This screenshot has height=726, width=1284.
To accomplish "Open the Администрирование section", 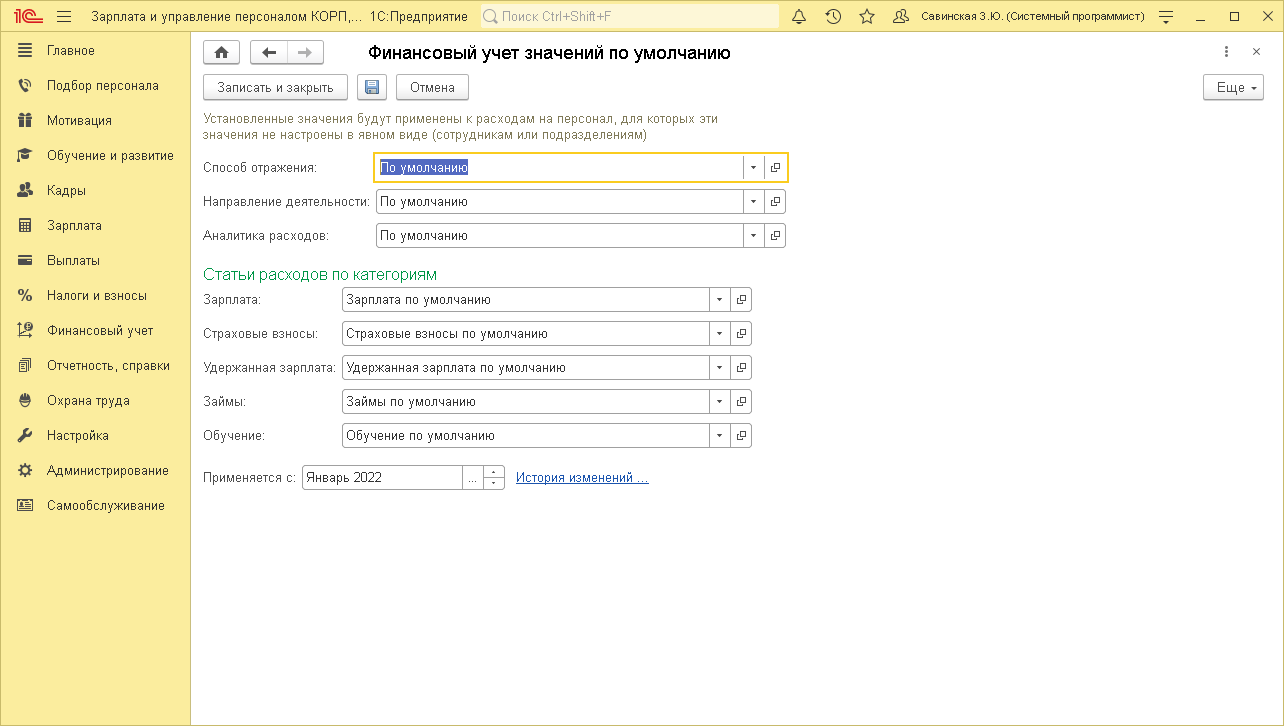I will 95,471.
